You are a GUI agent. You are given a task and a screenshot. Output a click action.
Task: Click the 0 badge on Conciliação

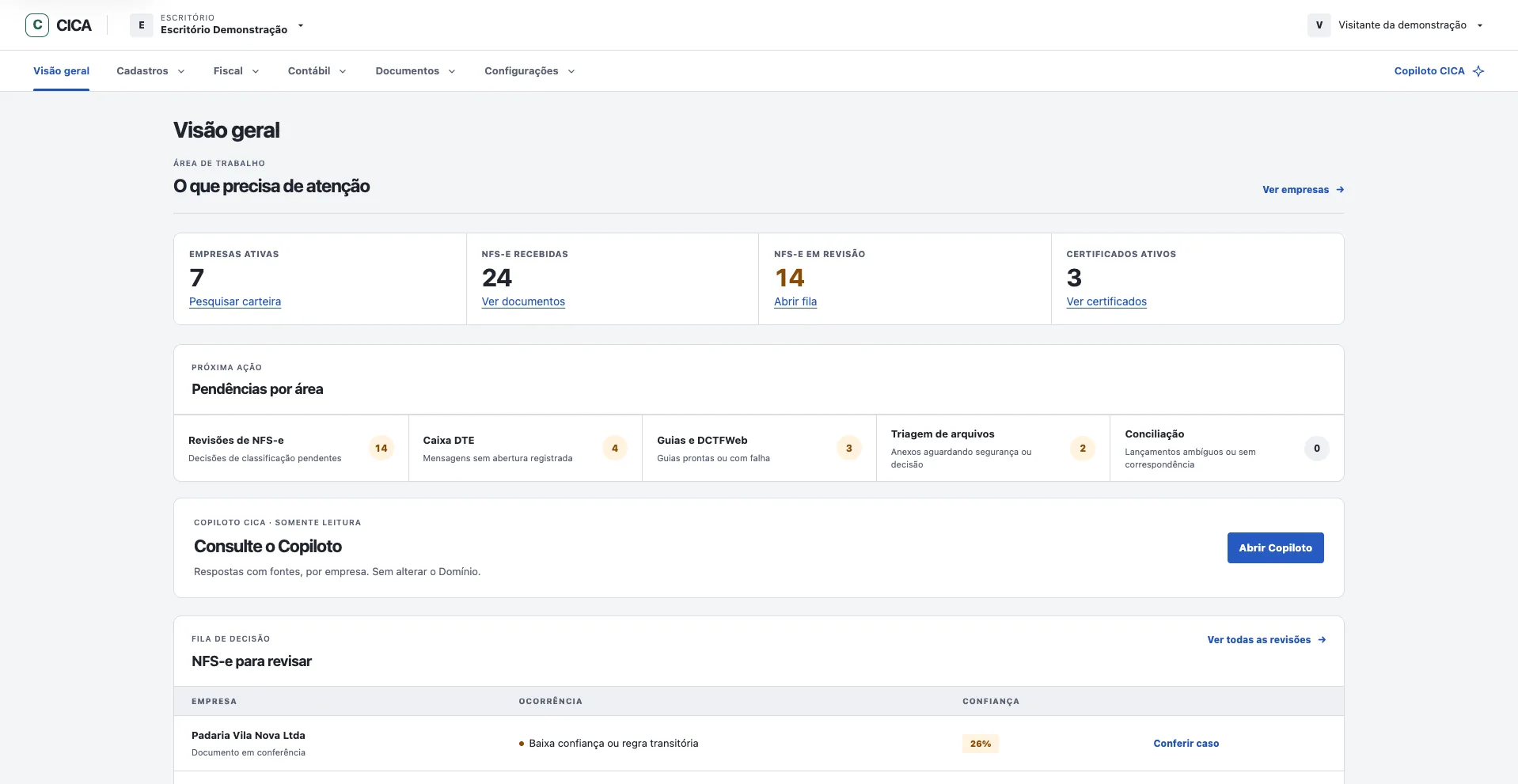click(1317, 449)
